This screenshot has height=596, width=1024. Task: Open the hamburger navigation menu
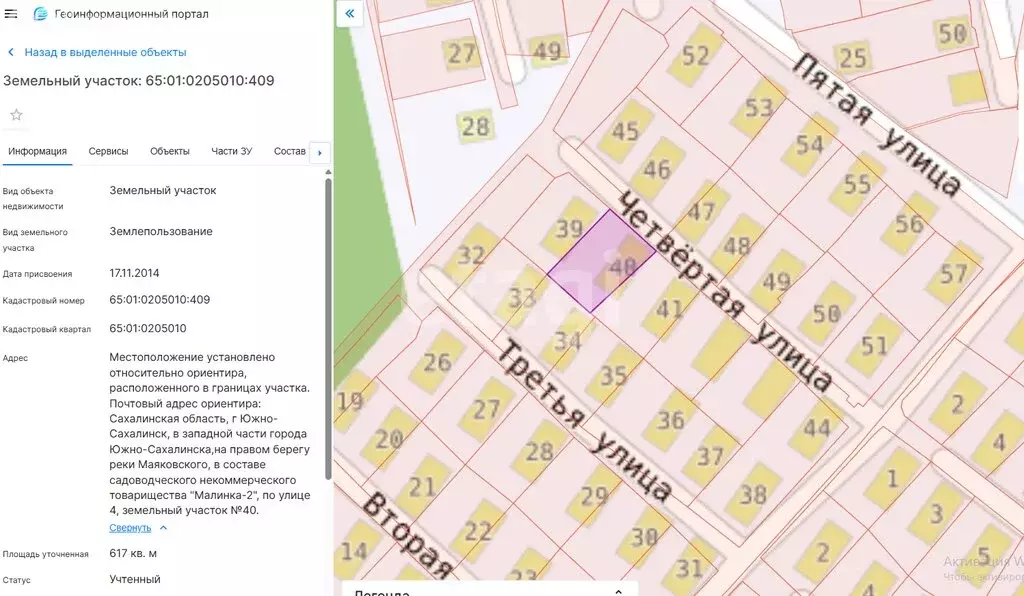13,13
